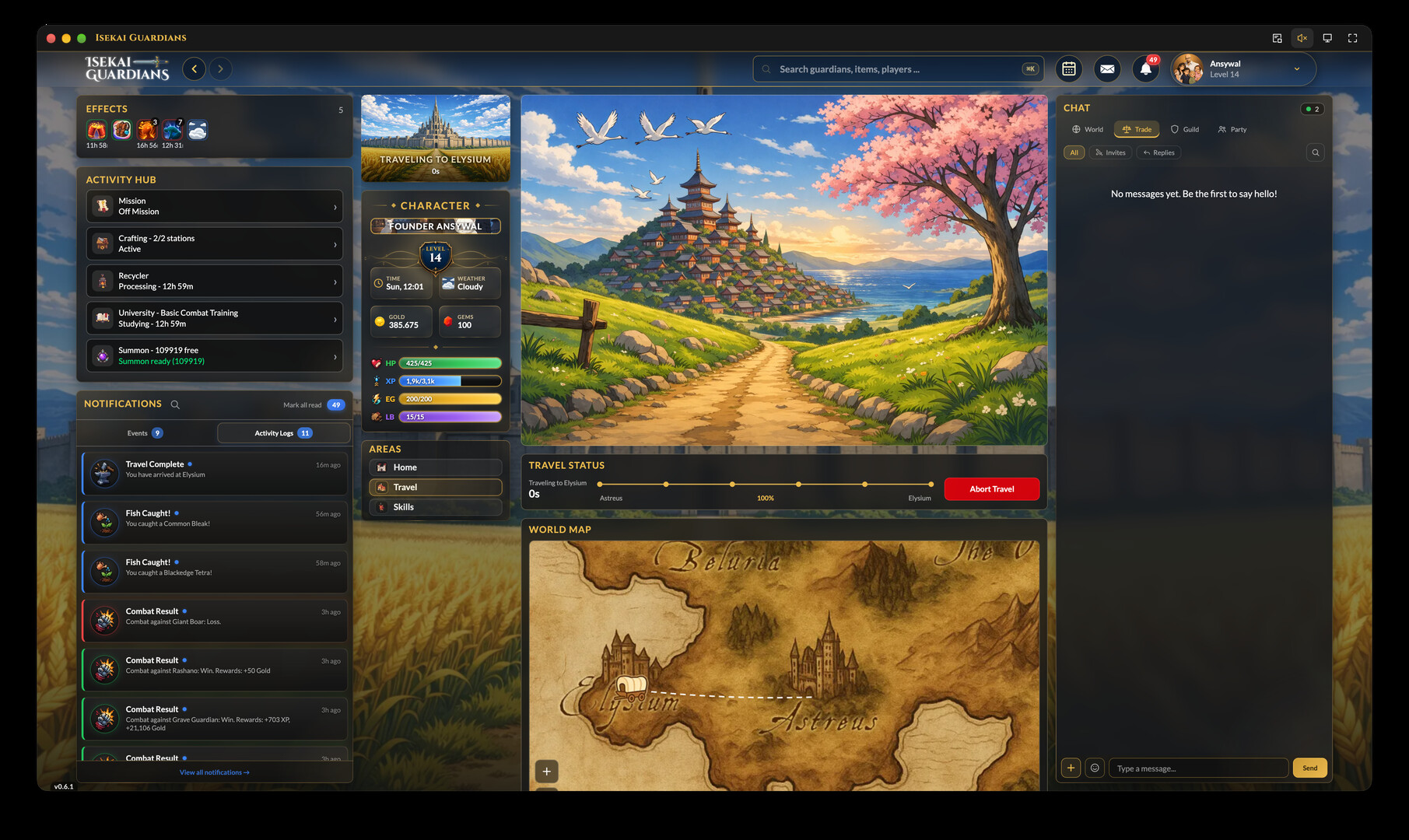Viewport: 1409px width, 840px height.
Task: Click the Abort Travel button
Action: pyautogui.click(x=992, y=489)
